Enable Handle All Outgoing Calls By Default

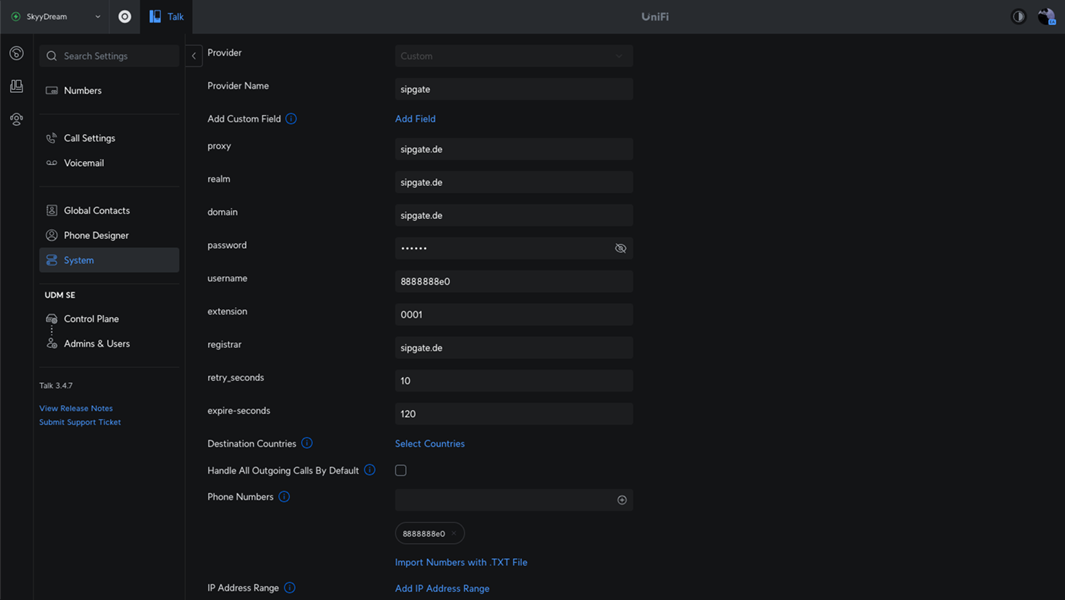(x=401, y=470)
